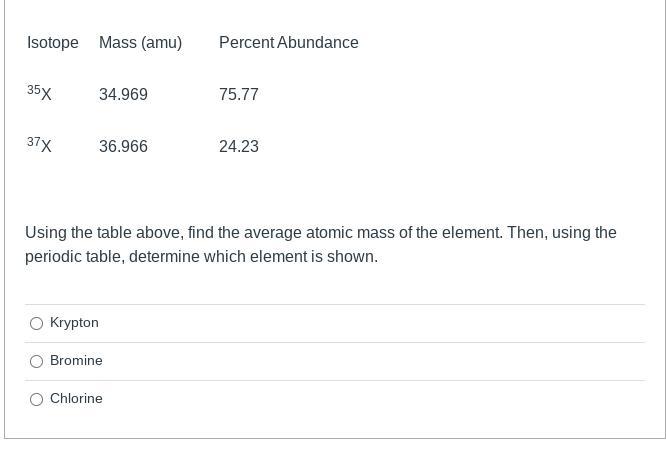Click the 37X isotope cell
This screenshot has height=462, width=666.
click(x=40, y=146)
